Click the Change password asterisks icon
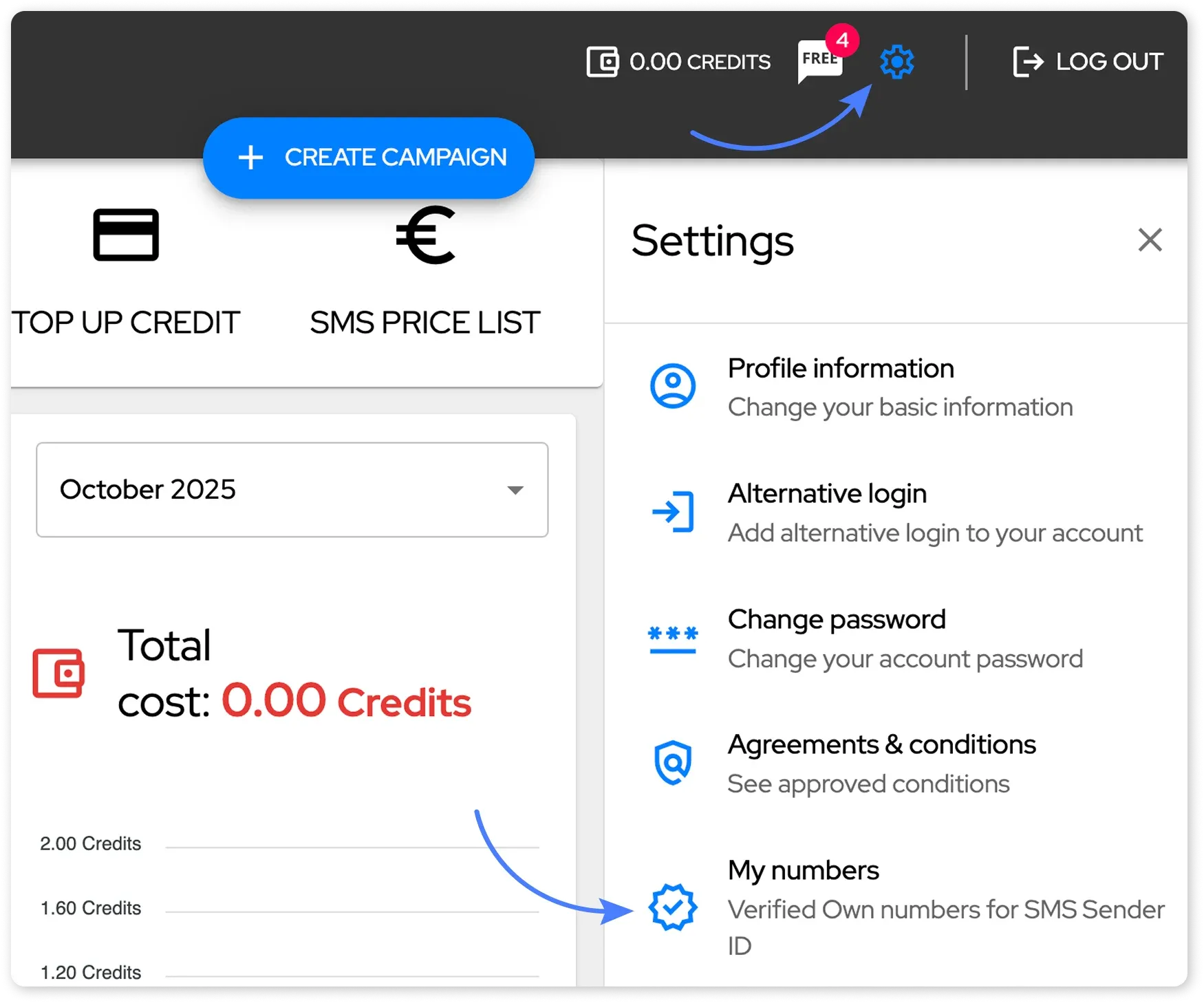This screenshot has width=1204, height=1003. pos(673,638)
